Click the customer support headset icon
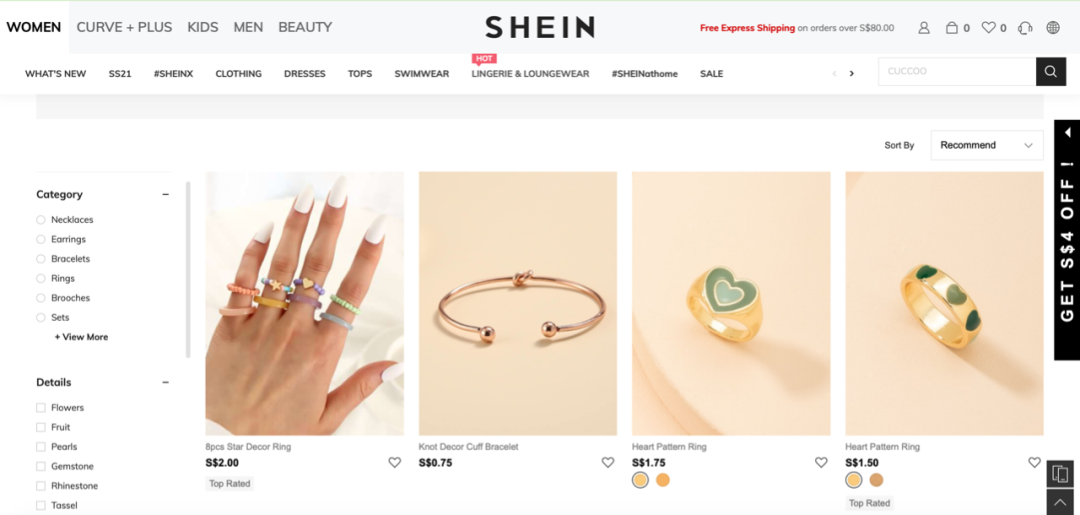The height and width of the screenshot is (515, 1080). tap(1025, 28)
